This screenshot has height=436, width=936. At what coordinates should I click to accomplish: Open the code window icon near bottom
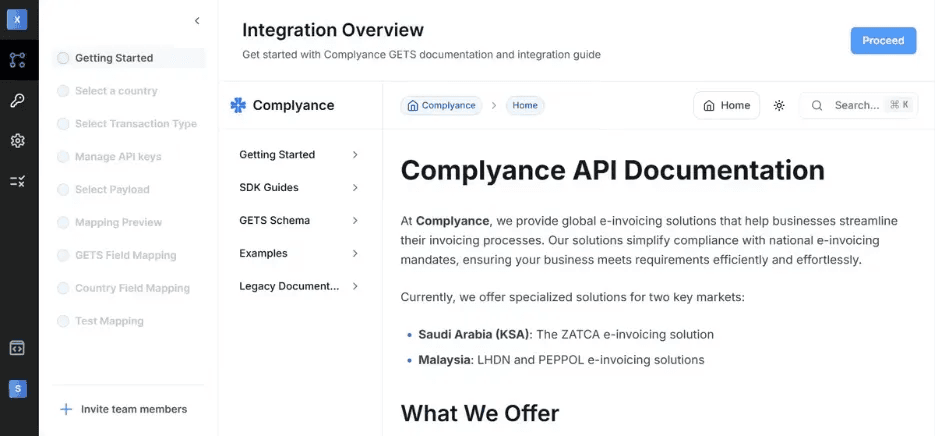[17, 348]
